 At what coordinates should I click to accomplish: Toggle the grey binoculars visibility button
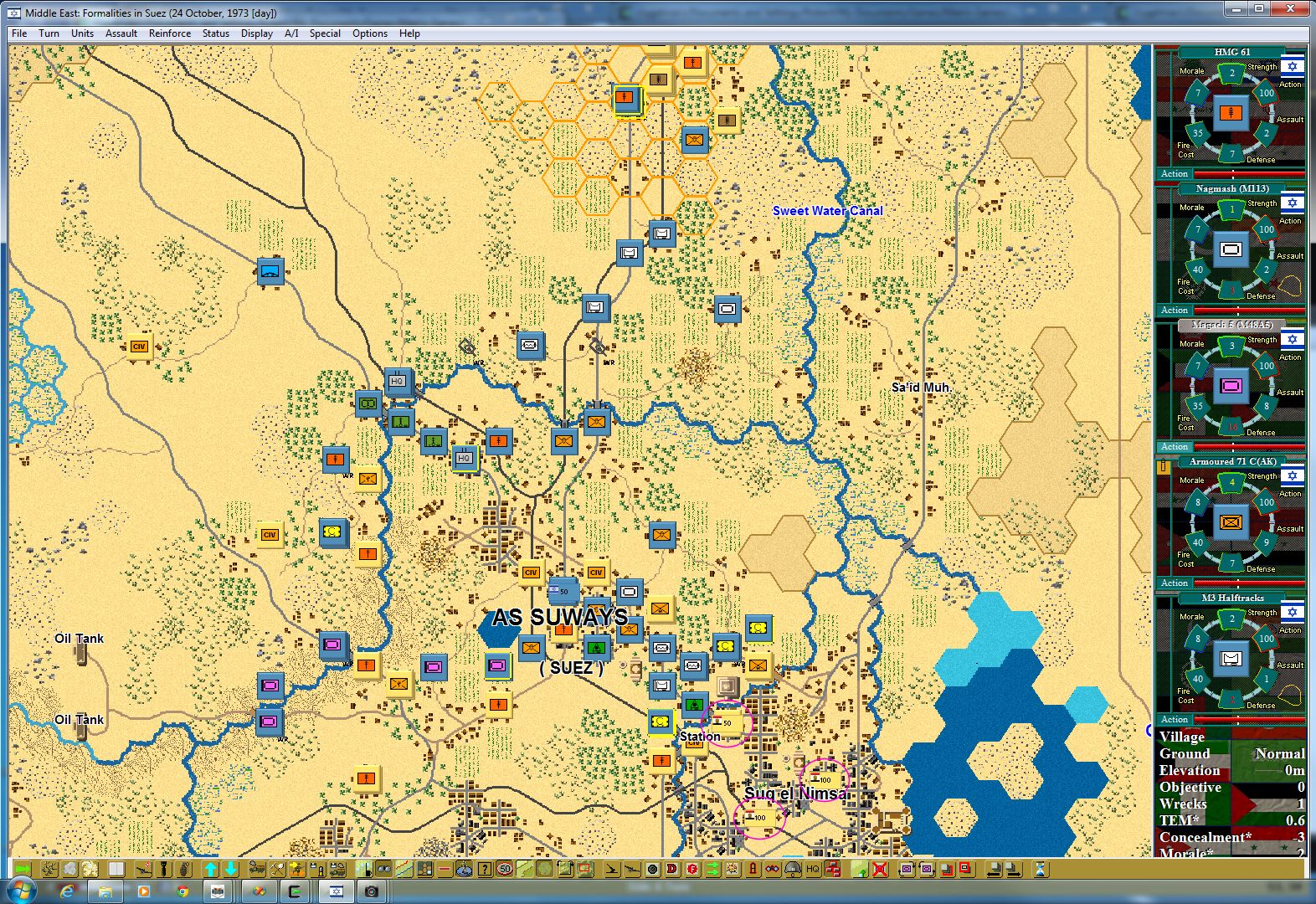(x=383, y=869)
